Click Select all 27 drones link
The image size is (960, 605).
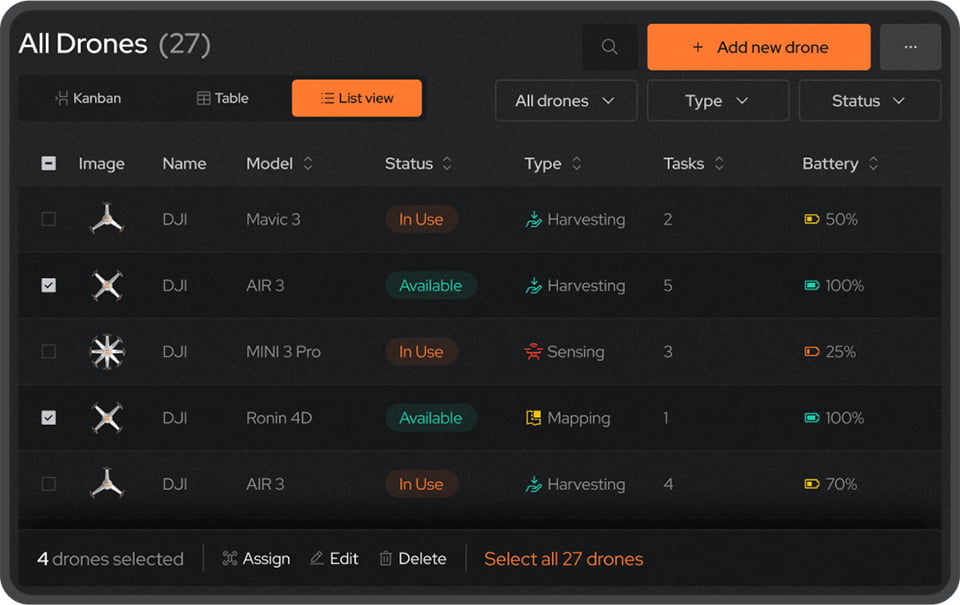(563, 558)
